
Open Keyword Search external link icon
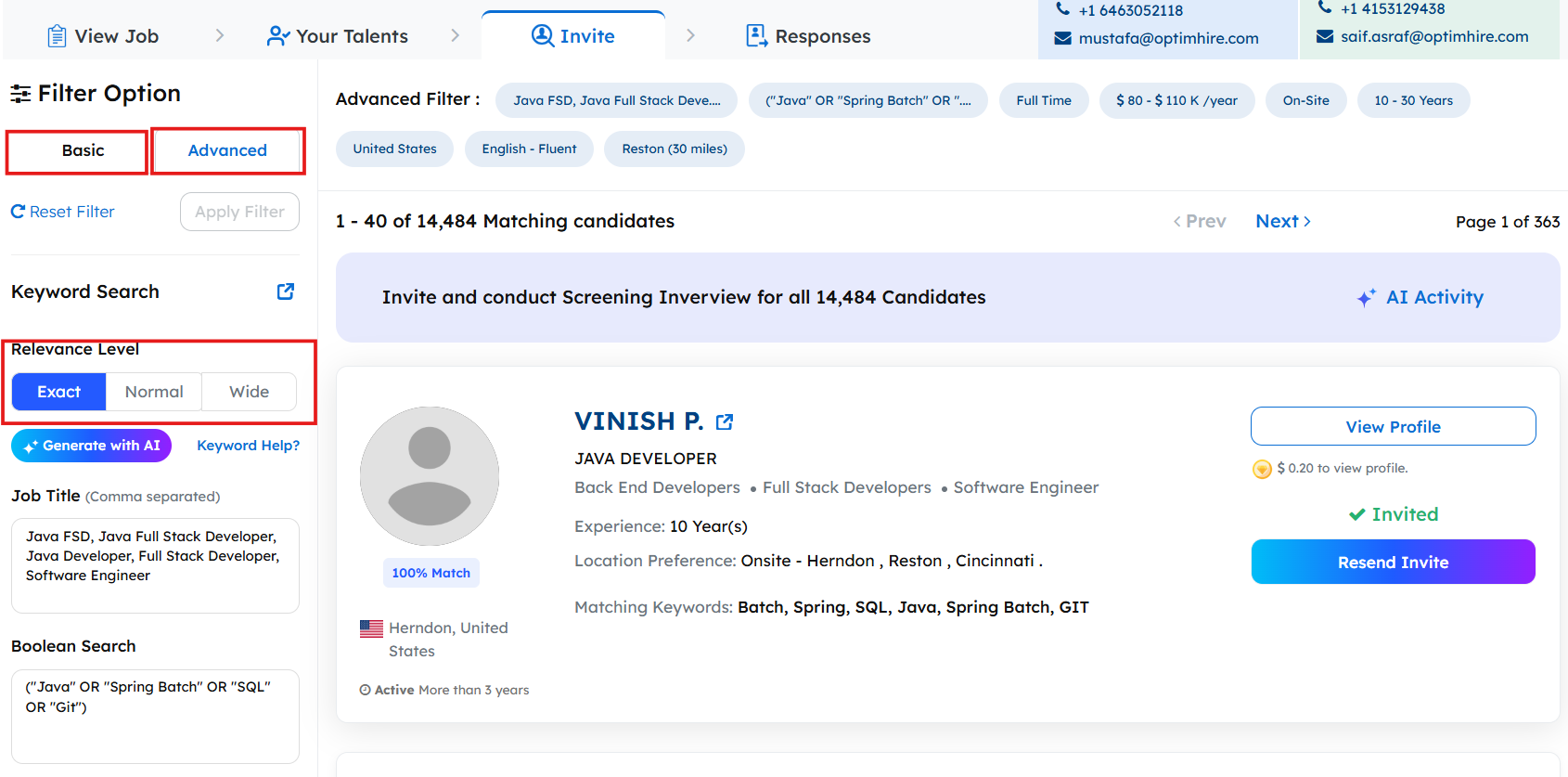tap(286, 291)
